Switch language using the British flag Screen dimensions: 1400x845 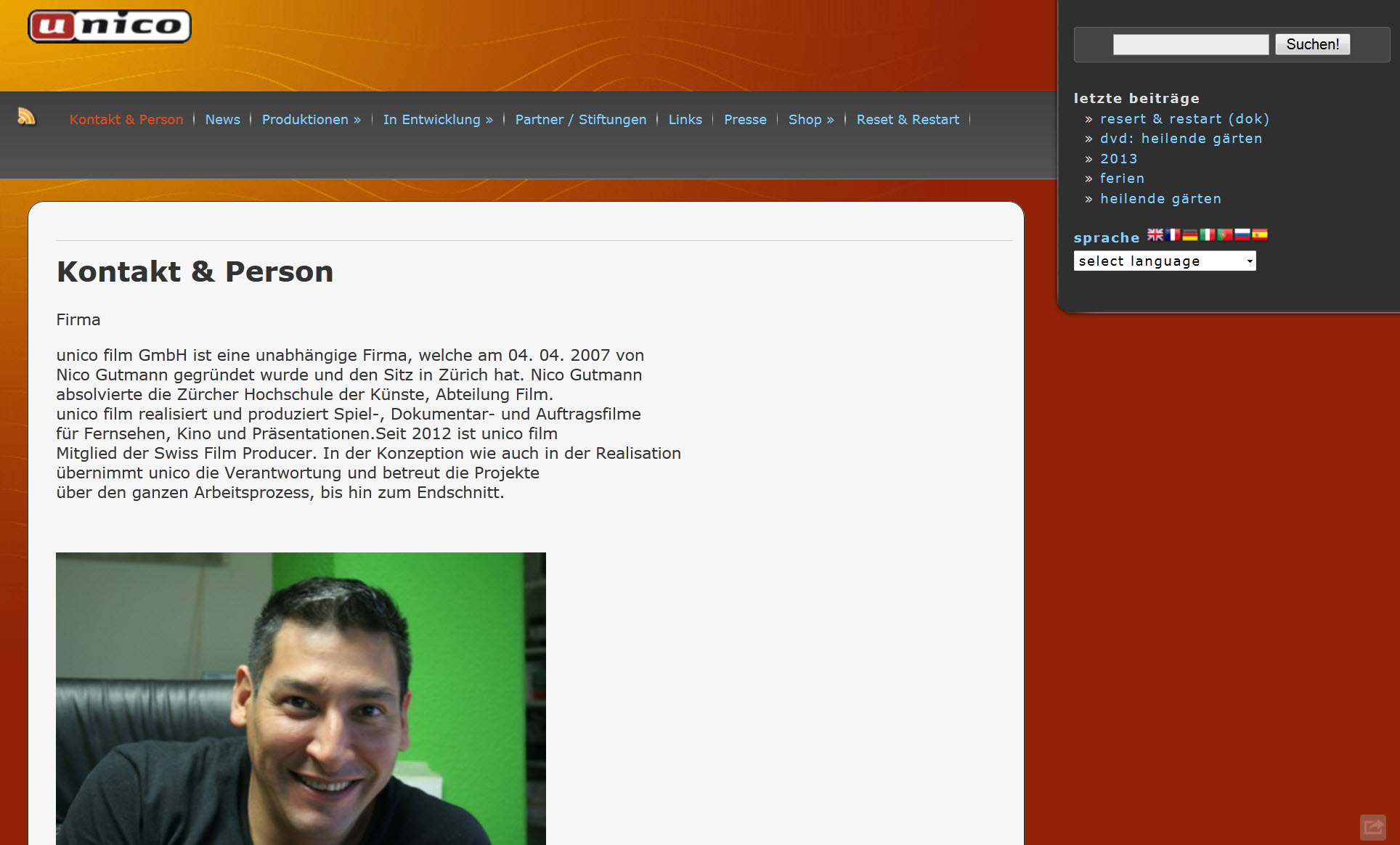coord(1155,234)
